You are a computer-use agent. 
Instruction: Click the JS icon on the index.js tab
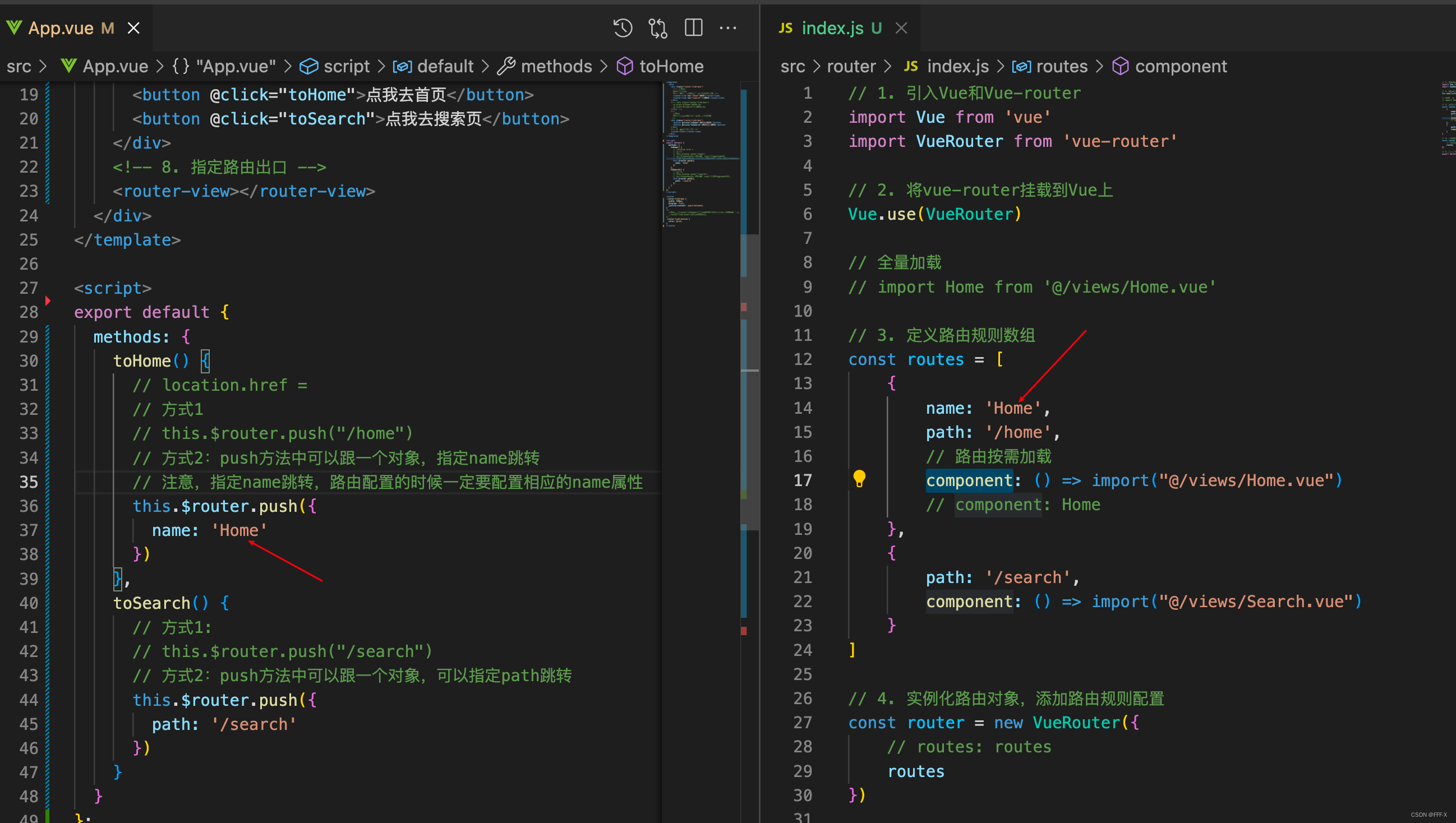[785, 27]
